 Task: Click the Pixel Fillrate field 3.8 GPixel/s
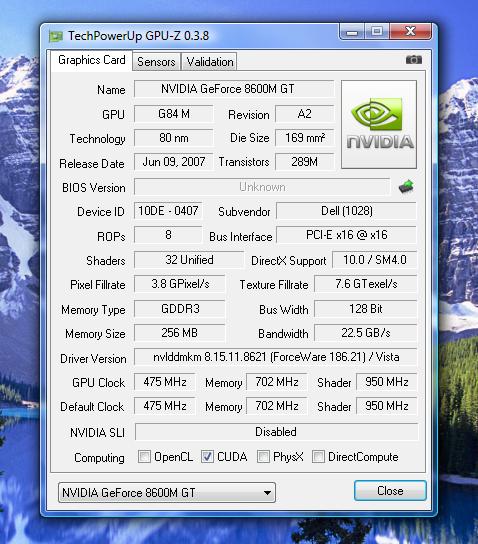tap(180, 284)
